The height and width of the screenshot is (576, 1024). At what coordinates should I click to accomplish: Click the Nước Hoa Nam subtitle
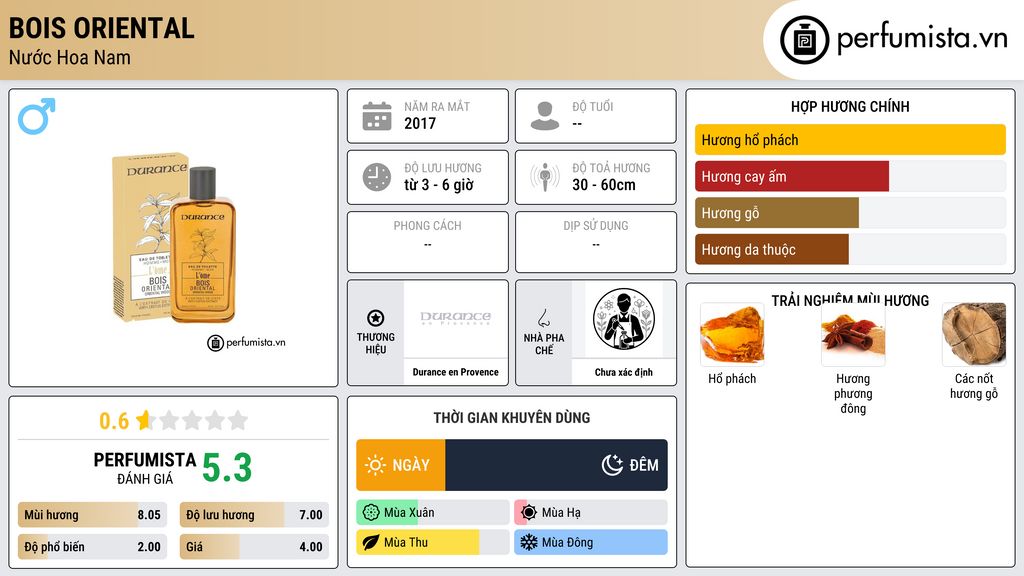pos(70,57)
